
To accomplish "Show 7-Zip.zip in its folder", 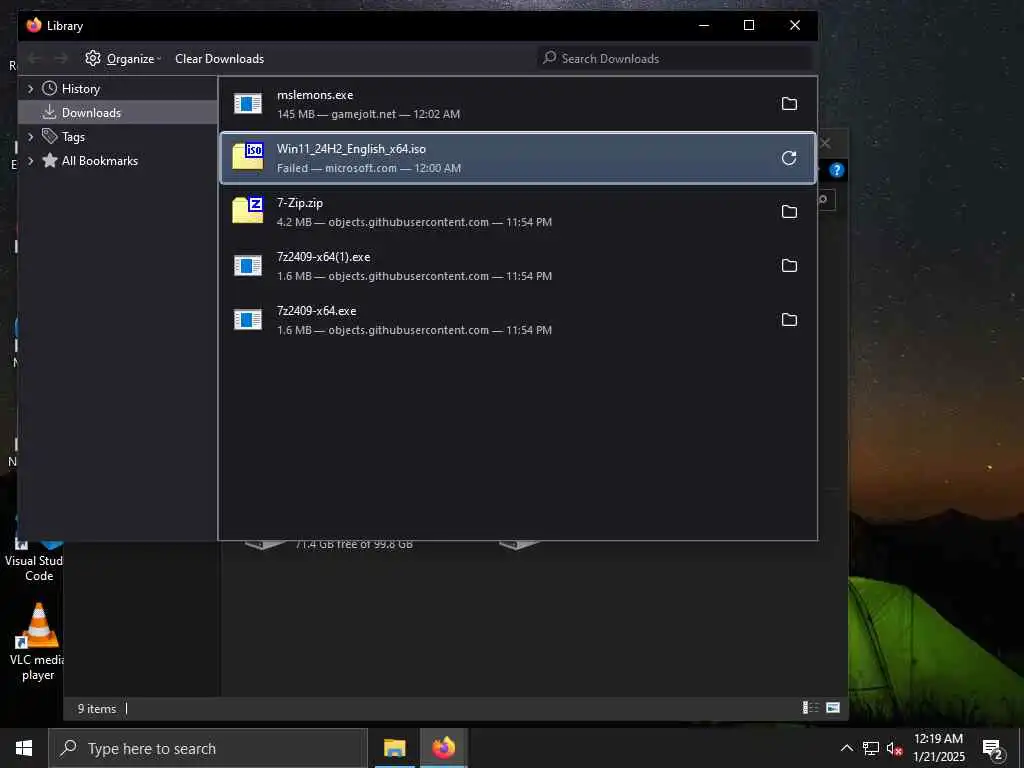I will [789, 212].
